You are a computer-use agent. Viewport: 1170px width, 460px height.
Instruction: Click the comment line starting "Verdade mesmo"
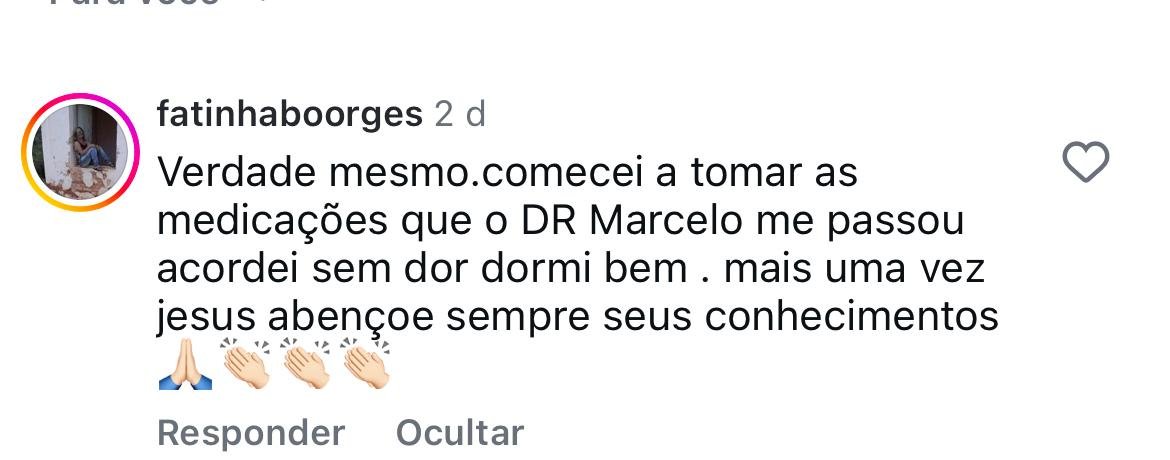click(507, 173)
